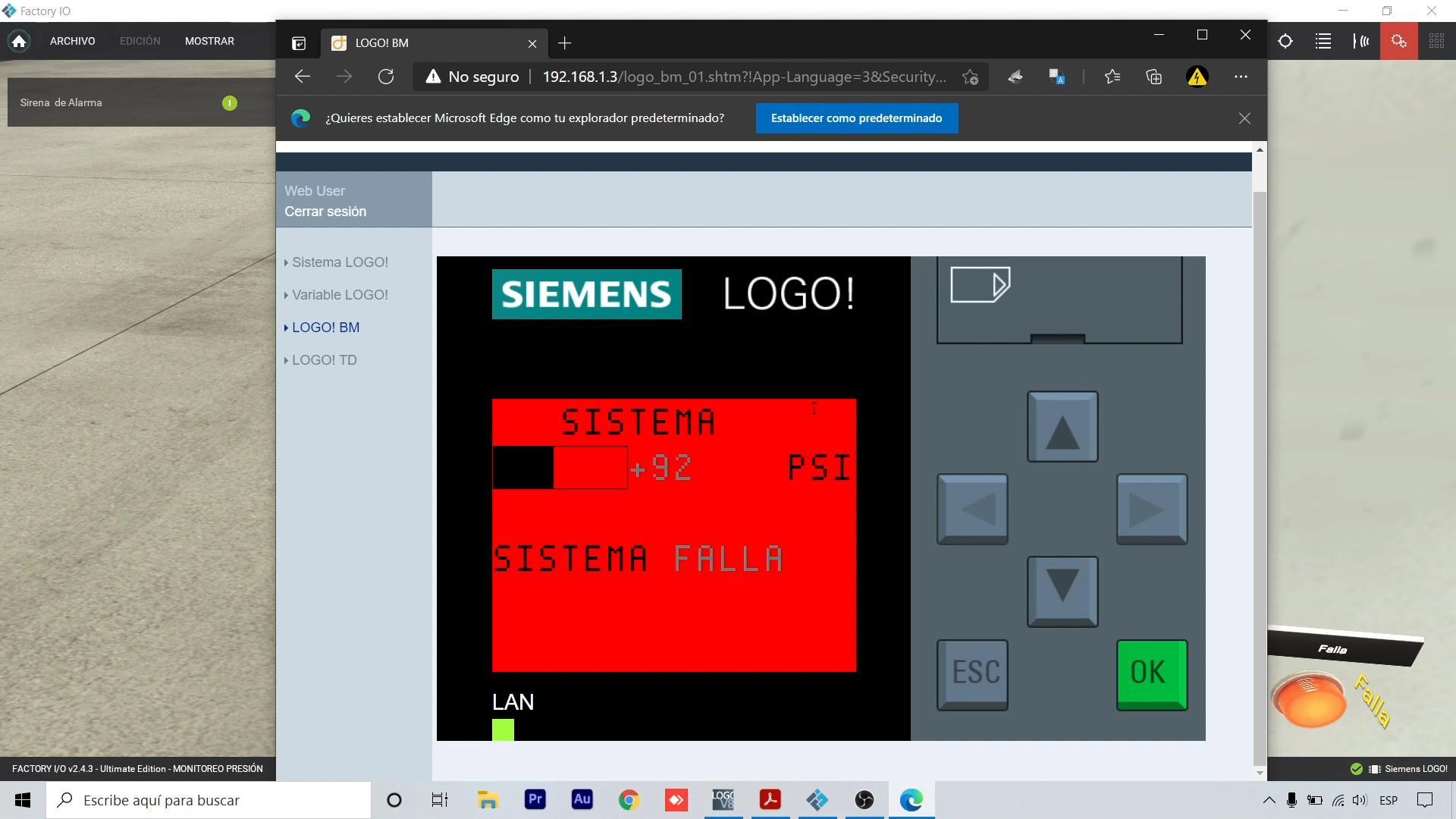Click the translate page icon
Viewport: 1456px width, 819px height.
1057,77
